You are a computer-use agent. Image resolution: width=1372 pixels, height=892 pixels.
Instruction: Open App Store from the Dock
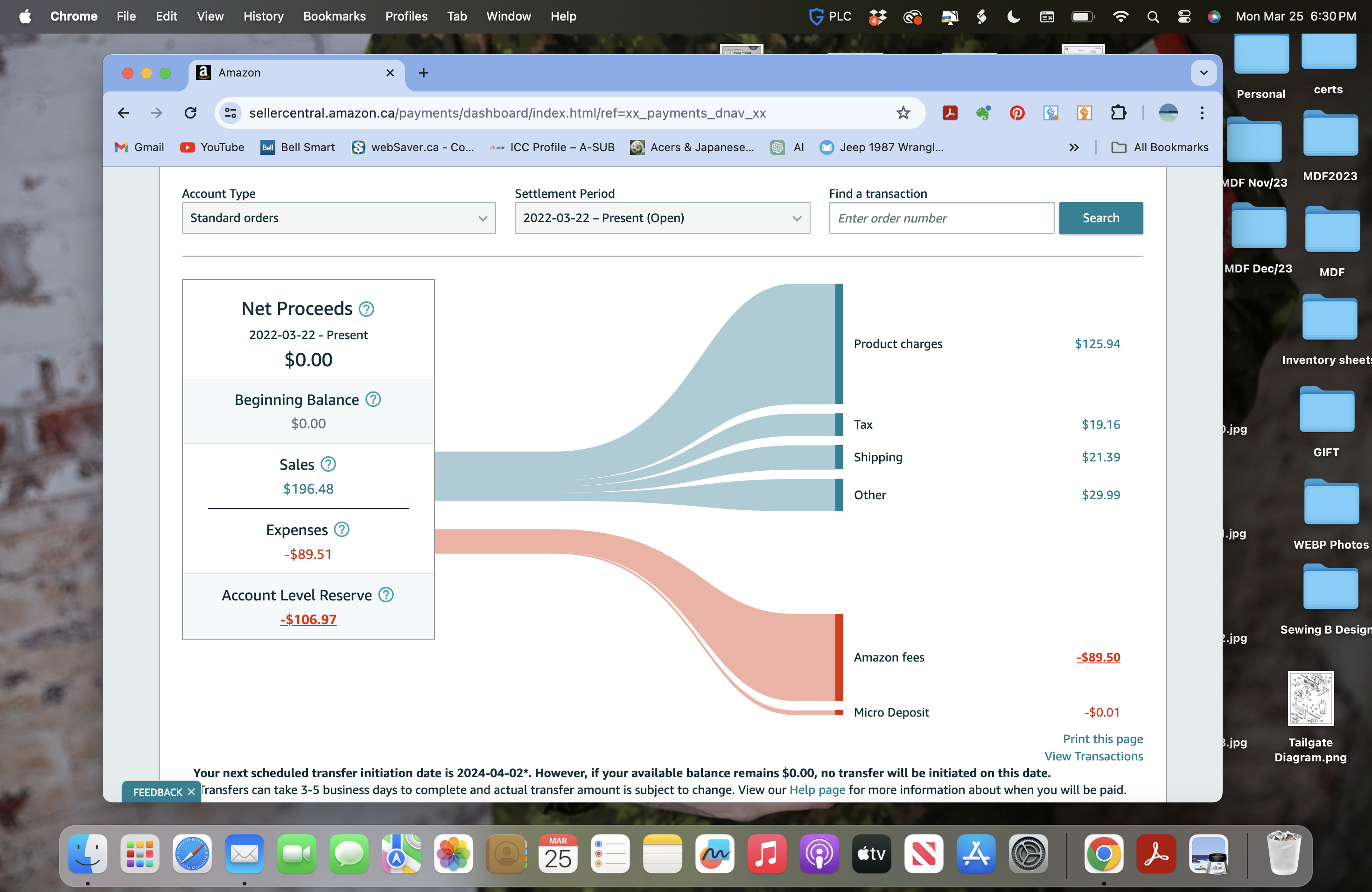click(x=976, y=854)
